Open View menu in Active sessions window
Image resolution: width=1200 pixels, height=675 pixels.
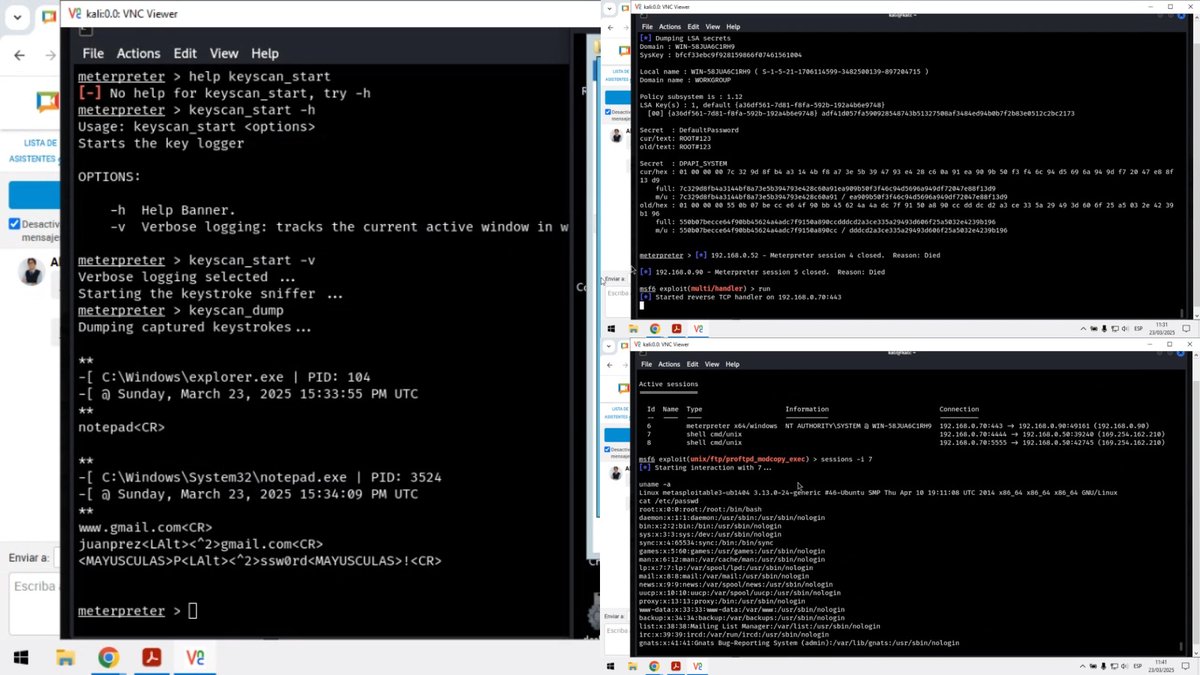713,364
